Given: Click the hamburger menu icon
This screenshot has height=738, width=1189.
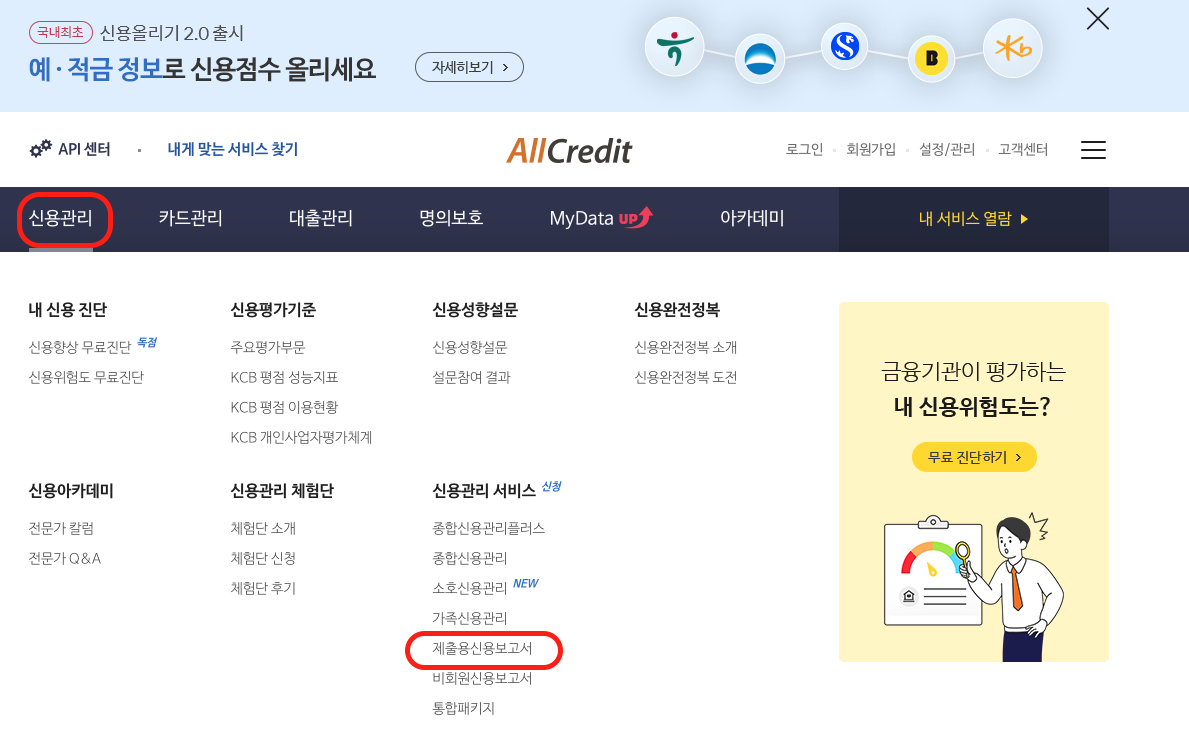Looking at the screenshot, I should pos(1093,150).
